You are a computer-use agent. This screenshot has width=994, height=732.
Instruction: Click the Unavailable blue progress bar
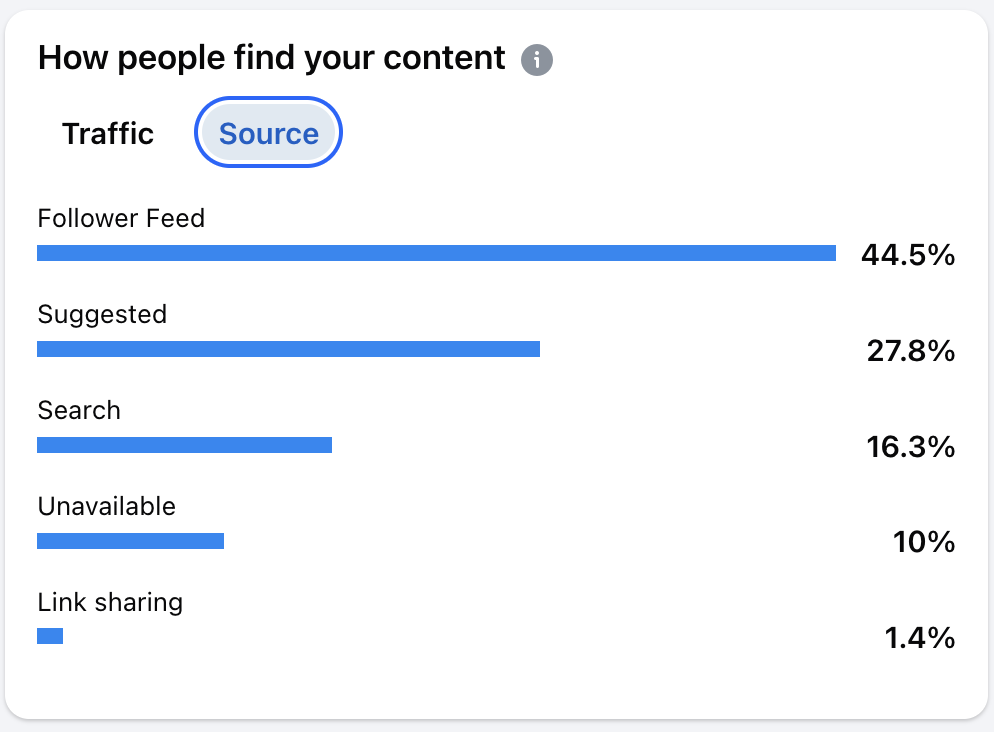click(x=130, y=541)
